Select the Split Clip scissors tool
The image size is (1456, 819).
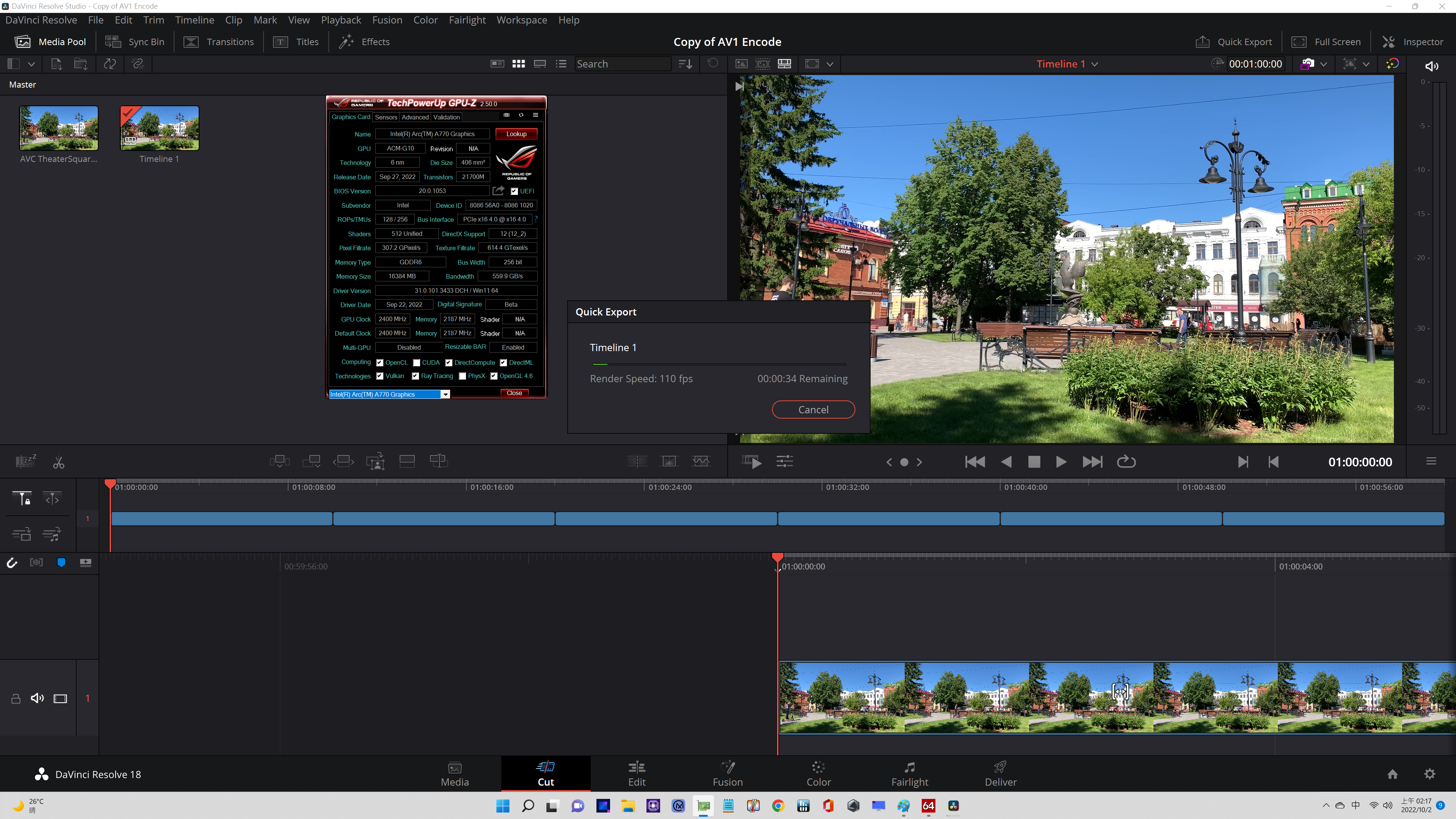click(x=58, y=462)
